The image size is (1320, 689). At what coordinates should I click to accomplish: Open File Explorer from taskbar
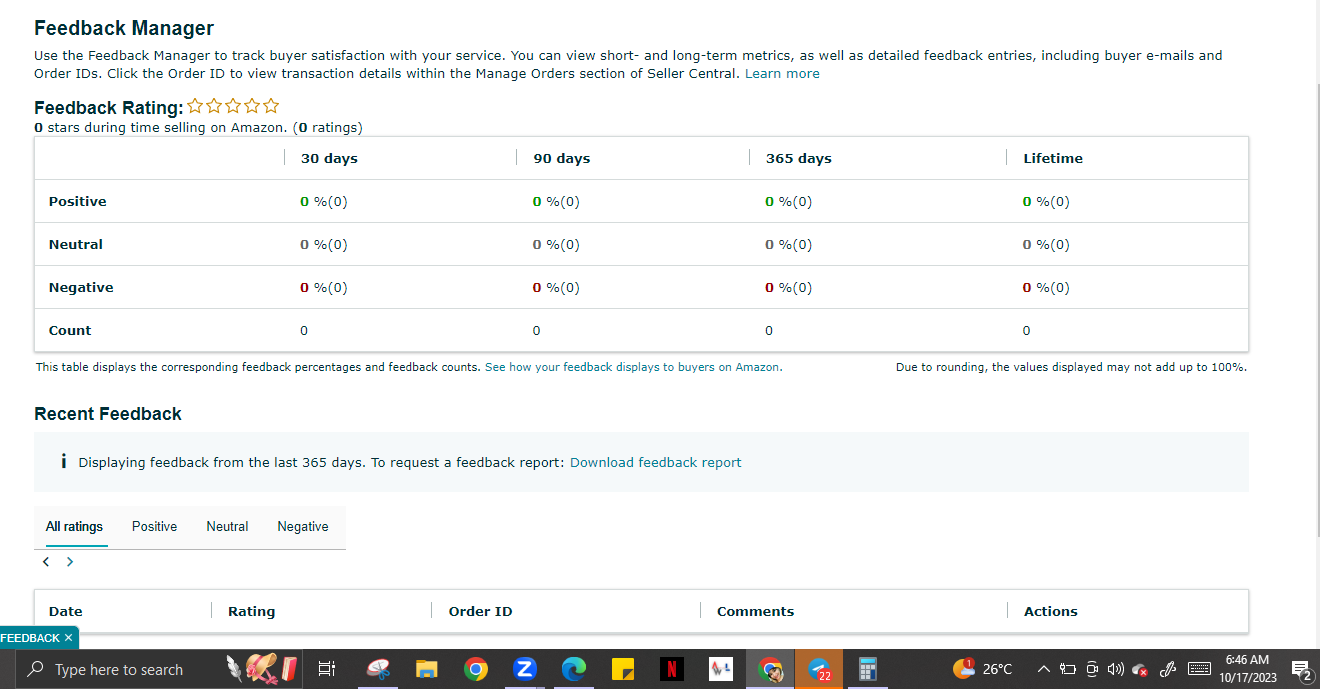tap(427, 669)
